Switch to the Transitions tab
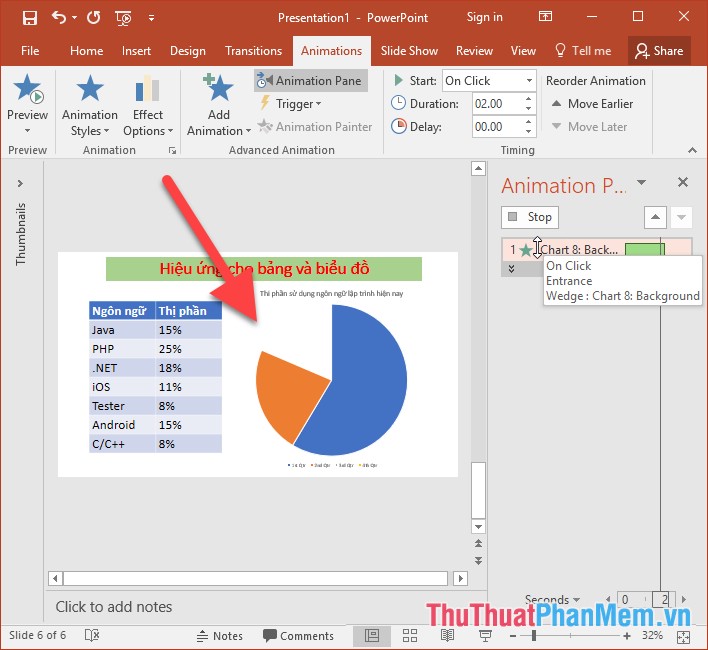Screen dimensions: 708x650 point(253,51)
